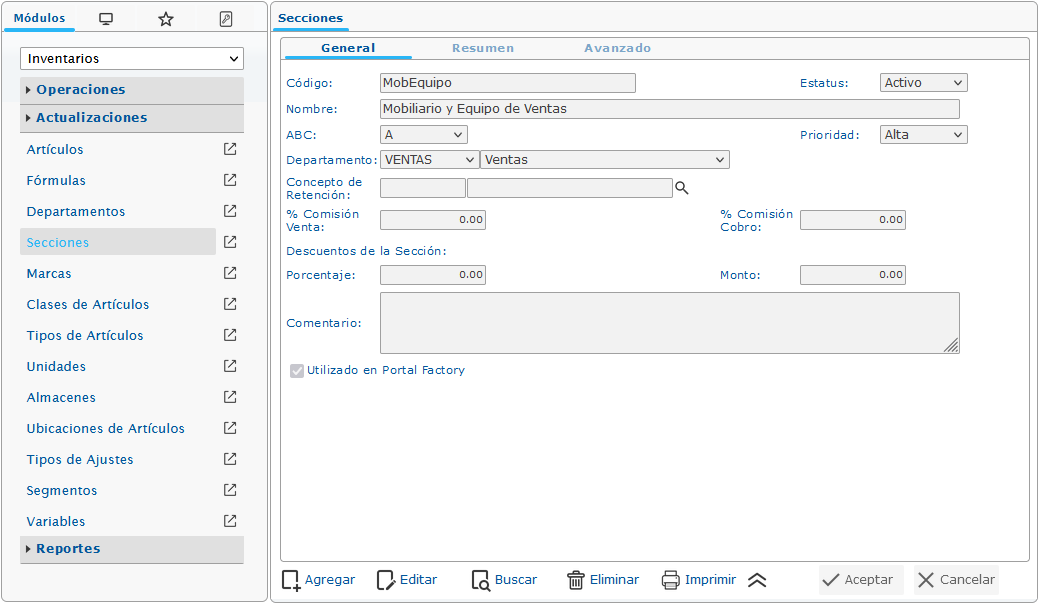
Task: Select the Secciones window tab
Action: [x=310, y=19]
